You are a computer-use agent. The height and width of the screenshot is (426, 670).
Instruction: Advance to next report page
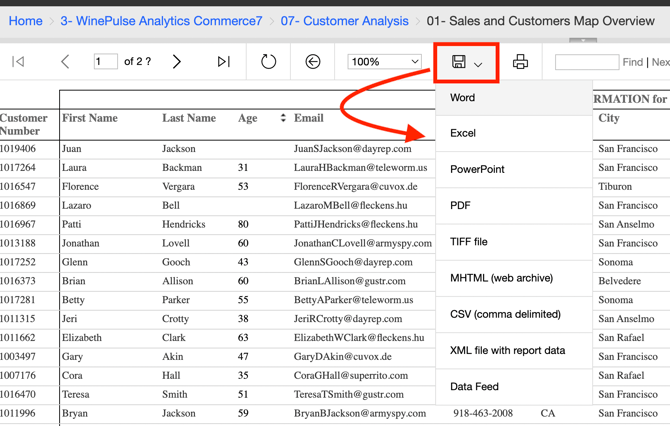[177, 62]
